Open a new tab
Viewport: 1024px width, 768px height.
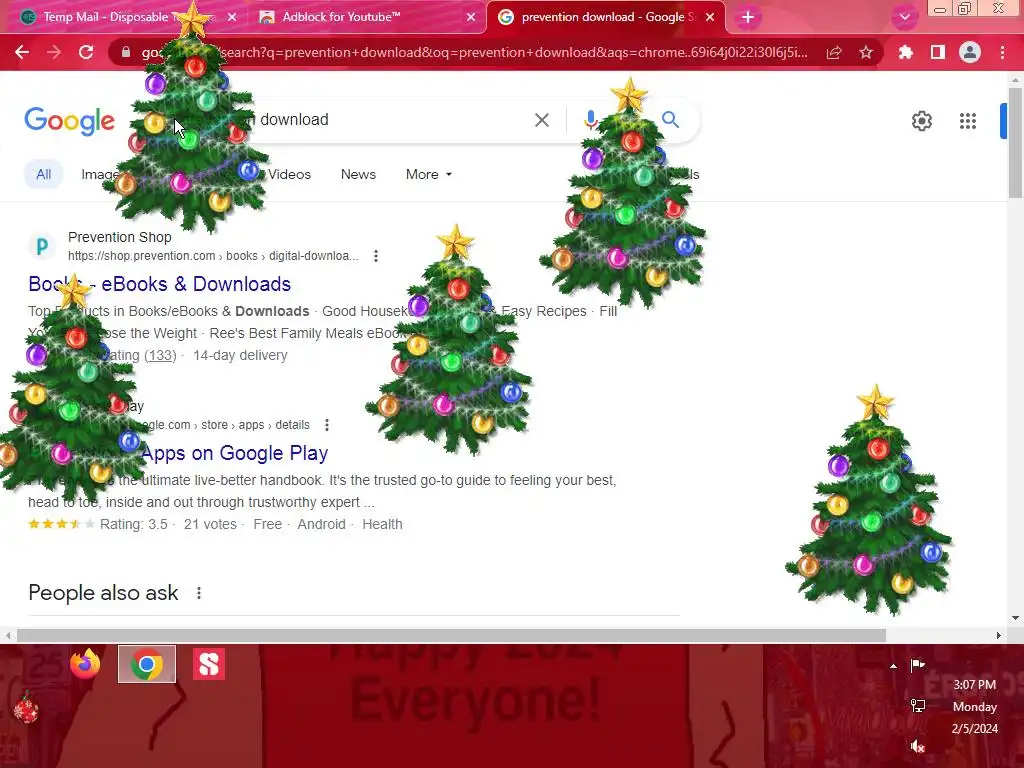click(748, 17)
